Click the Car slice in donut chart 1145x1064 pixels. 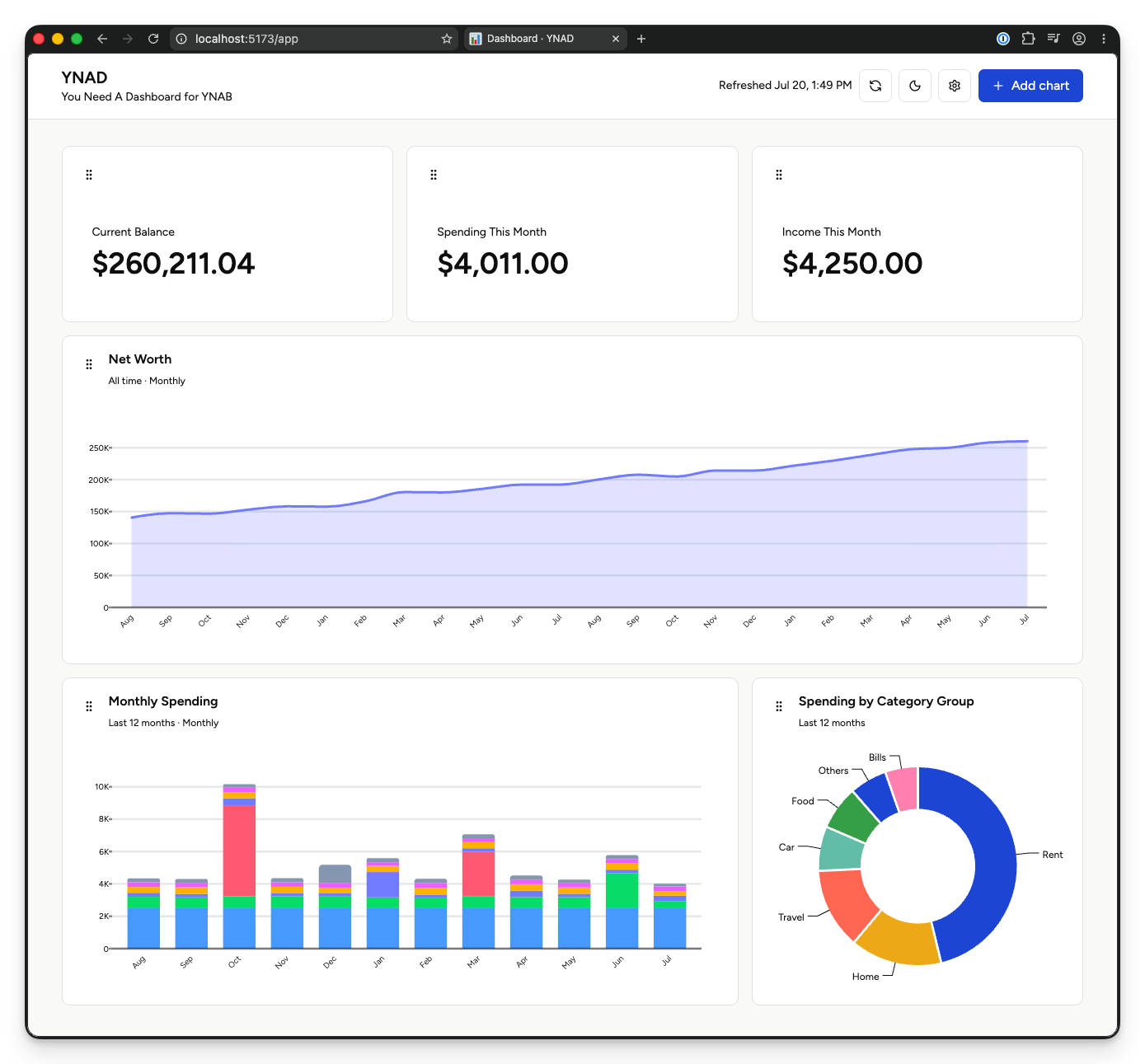[841, 851]
